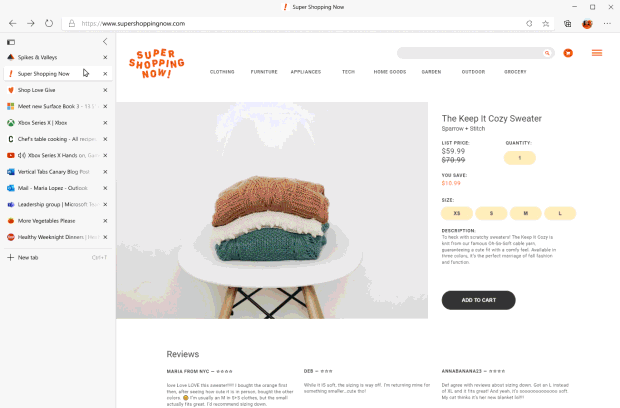Select size M option
Viewport: 620px width, 408px height.
pos(525,213)
